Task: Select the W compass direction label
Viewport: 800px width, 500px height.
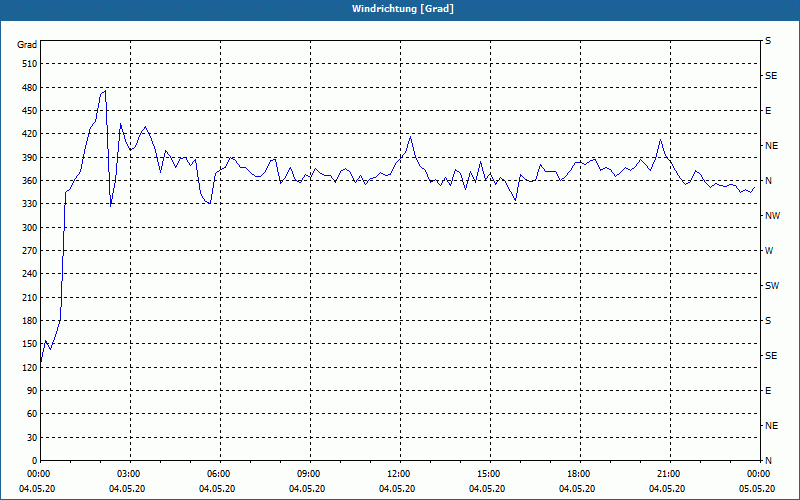Action: coord(769,251)
